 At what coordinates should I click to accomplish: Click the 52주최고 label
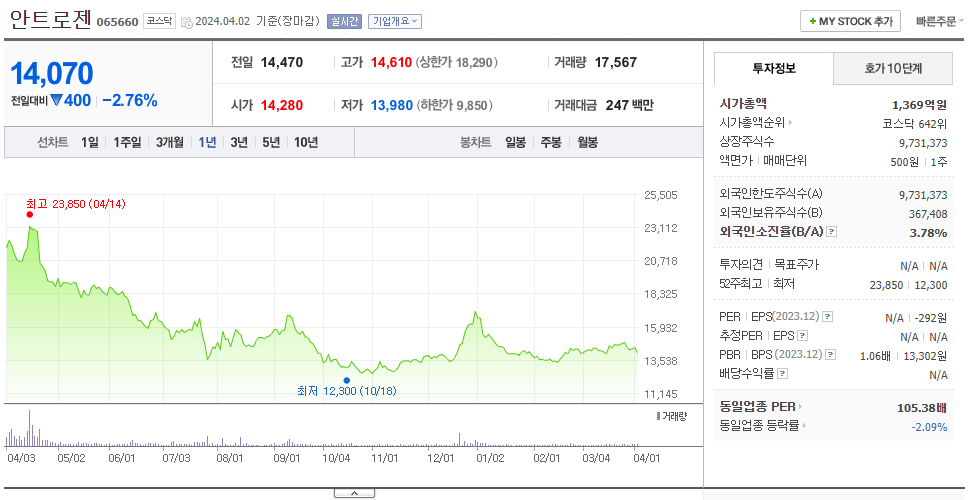point(741,284)
